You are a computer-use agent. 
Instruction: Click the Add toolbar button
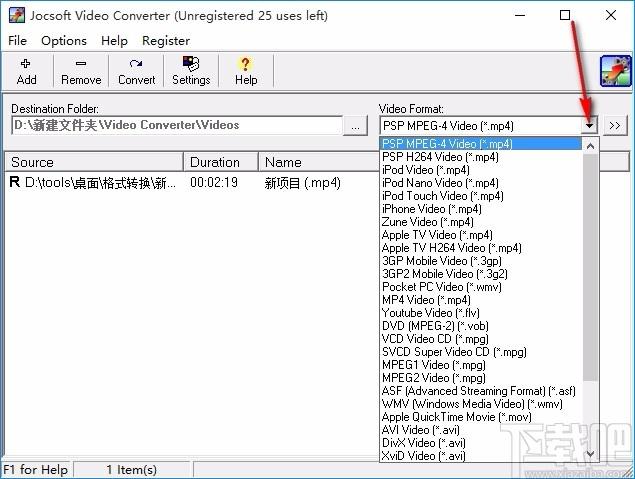point(27,72)
